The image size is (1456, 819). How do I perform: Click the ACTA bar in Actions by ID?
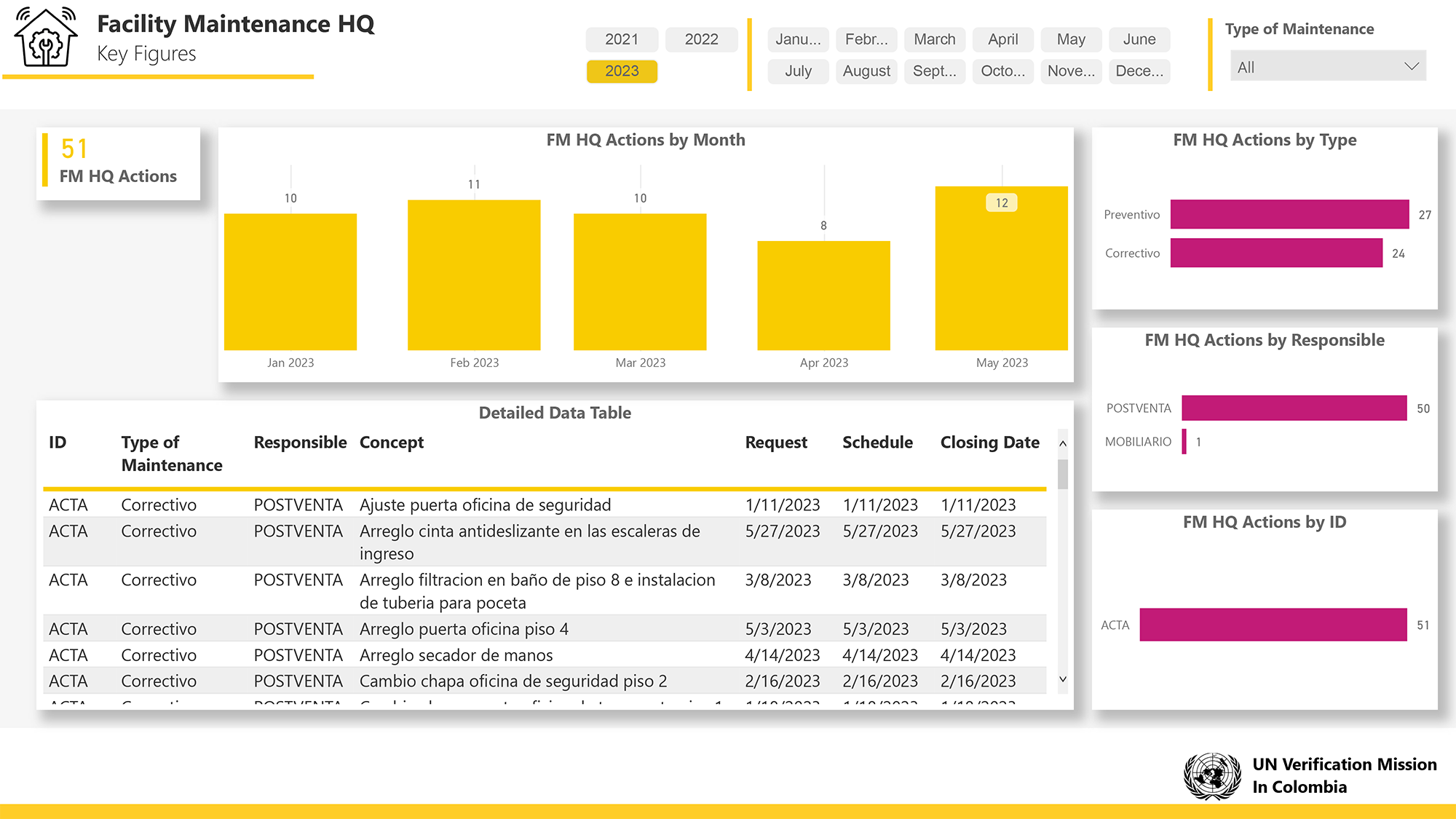[1273, 625]
